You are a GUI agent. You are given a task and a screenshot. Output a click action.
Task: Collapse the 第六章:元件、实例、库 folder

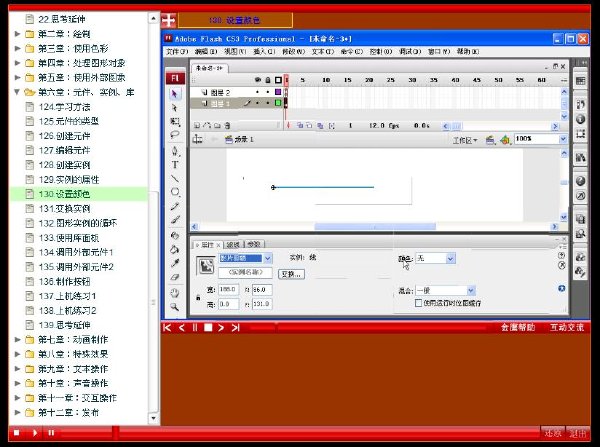pyautogui.click(x=17, y=92)
